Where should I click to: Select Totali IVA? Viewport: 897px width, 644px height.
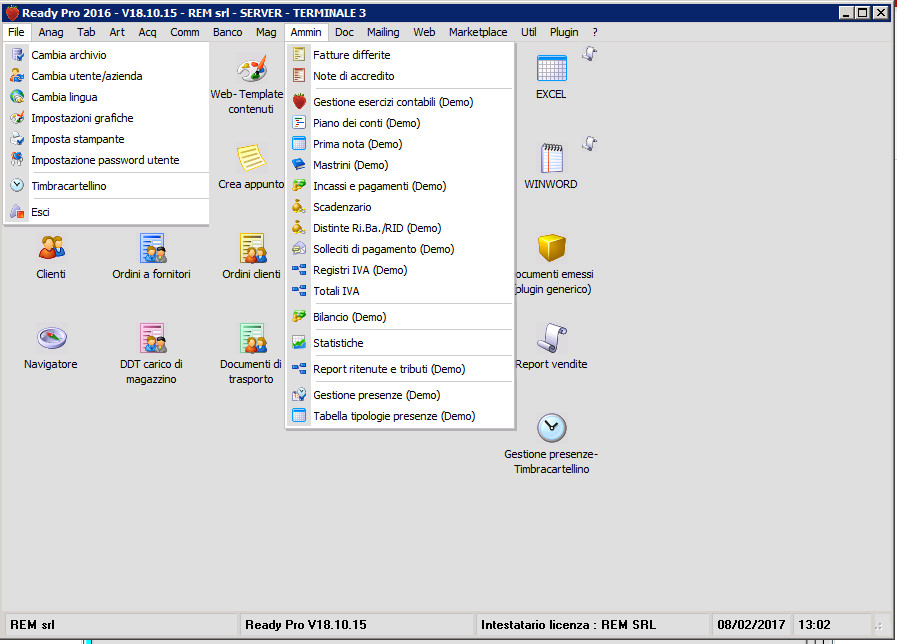tap(400, 291)
